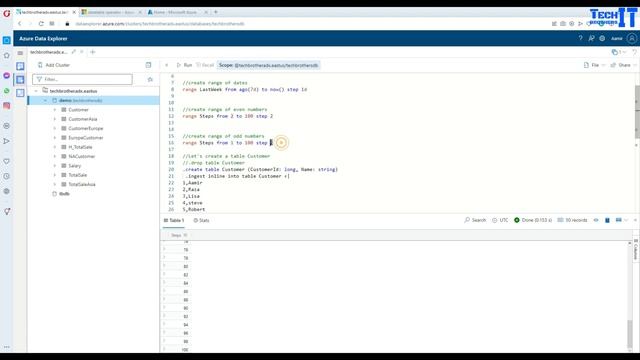Image resolution: width=640 pixels, height=360 pixels.
Task: Select the Query pane icon in left rail
Action: coord(20,80)
